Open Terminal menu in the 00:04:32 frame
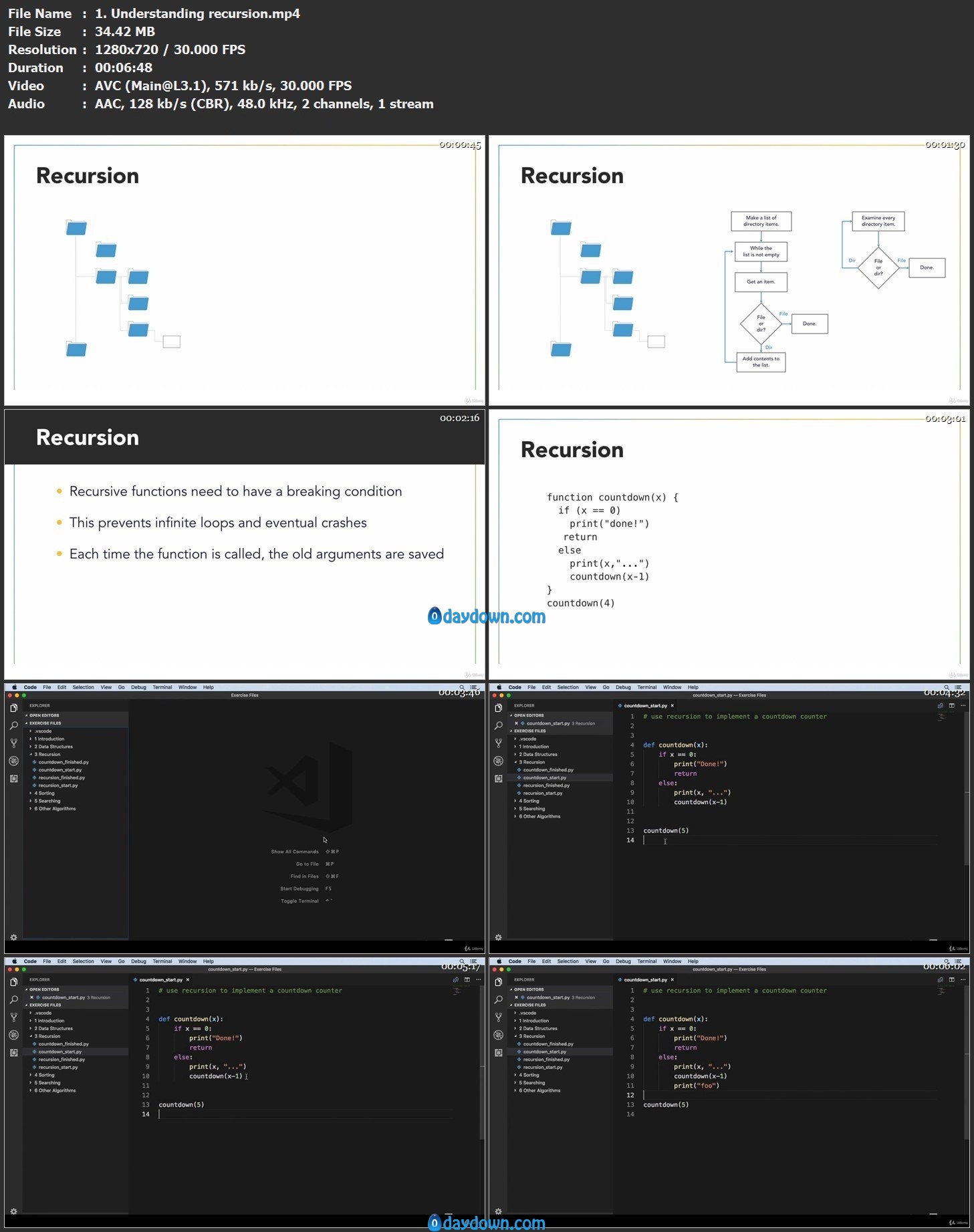The height and width of the screenshot is (1232, 974). pos(647,687)
